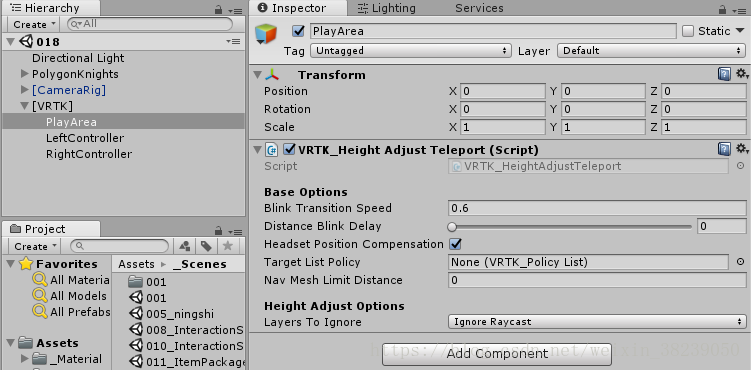The height and width of the screenshot is (370, 751).
Task: Select Directional Light in Hierarchy
Action: (78, 58)
